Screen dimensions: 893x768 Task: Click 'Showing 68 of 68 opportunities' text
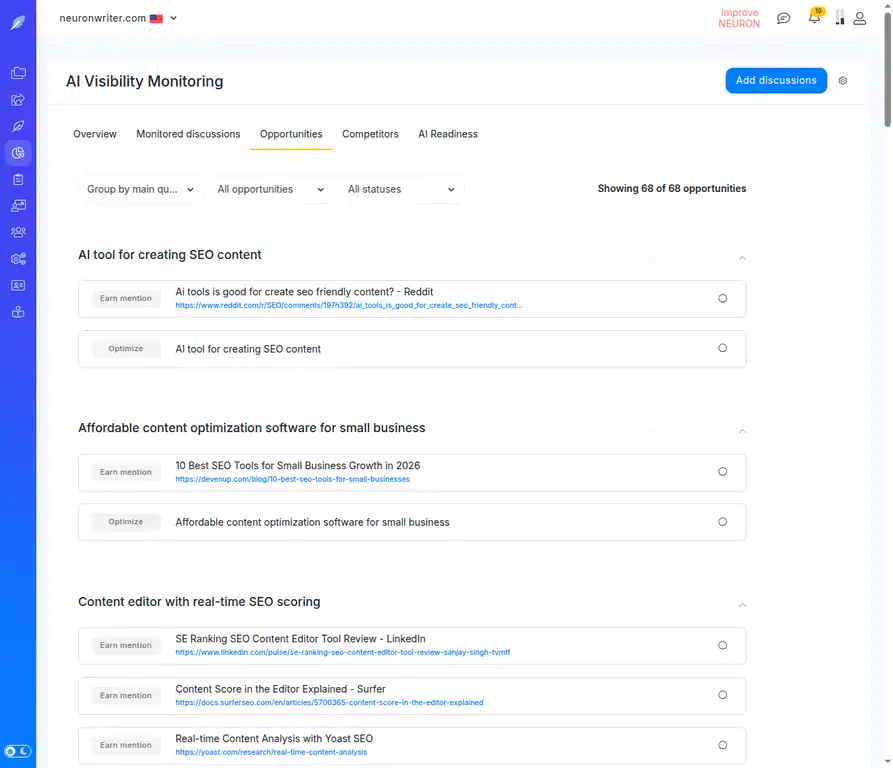click(x=671, y=188)
